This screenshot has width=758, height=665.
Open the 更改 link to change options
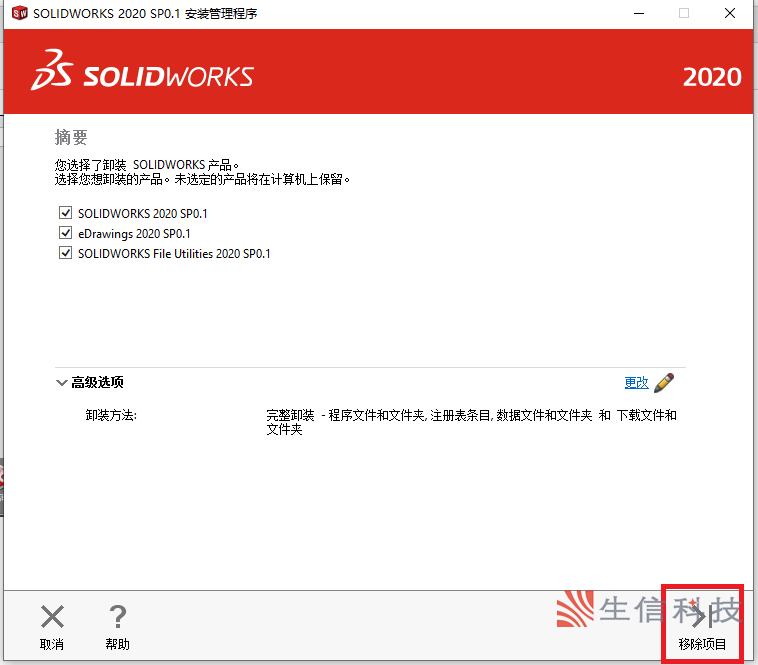click(636, 382)
